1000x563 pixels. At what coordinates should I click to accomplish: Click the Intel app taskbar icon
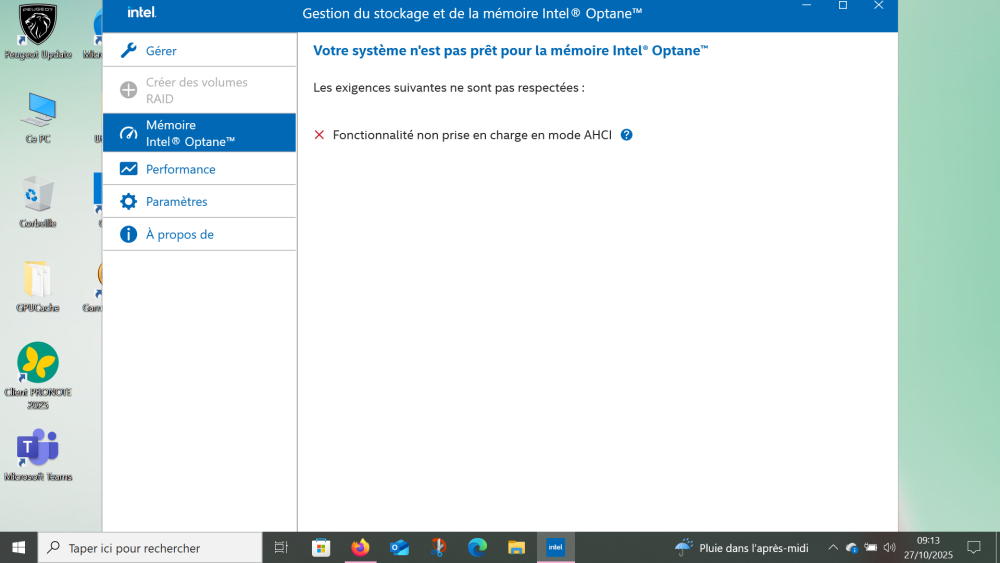tap(555, 548)
